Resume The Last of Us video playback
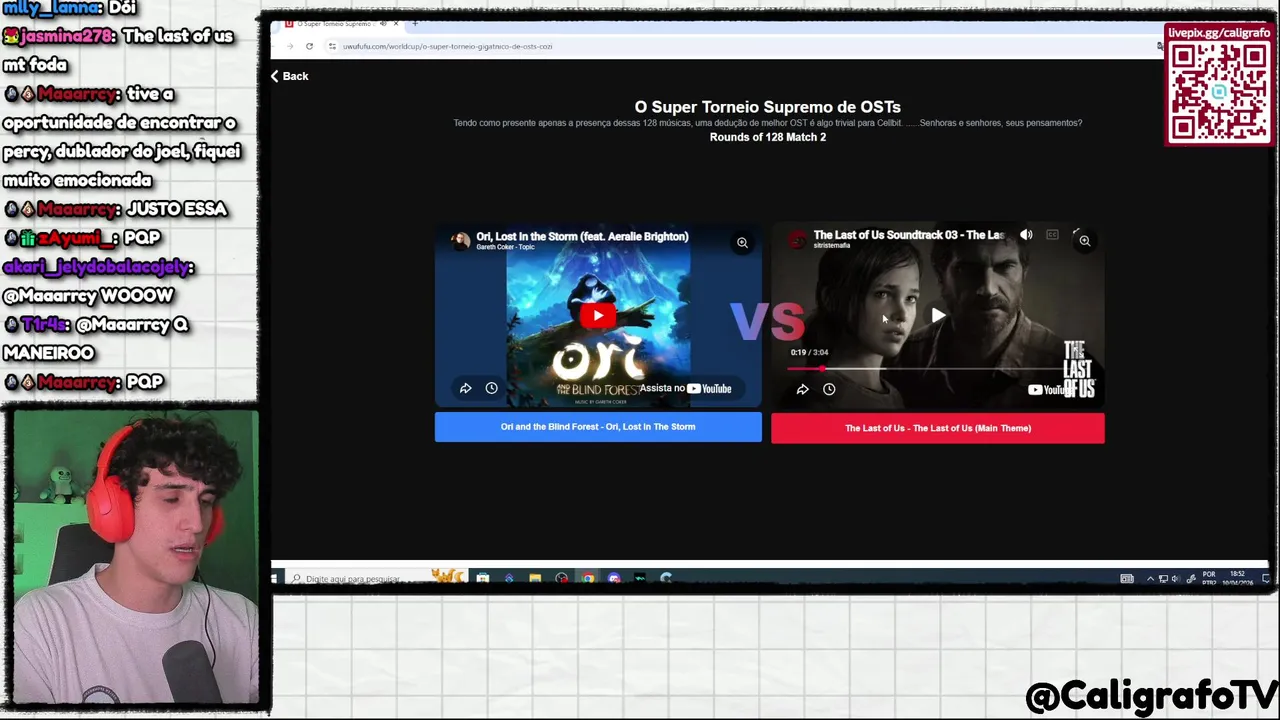 [x=938, y=316]
